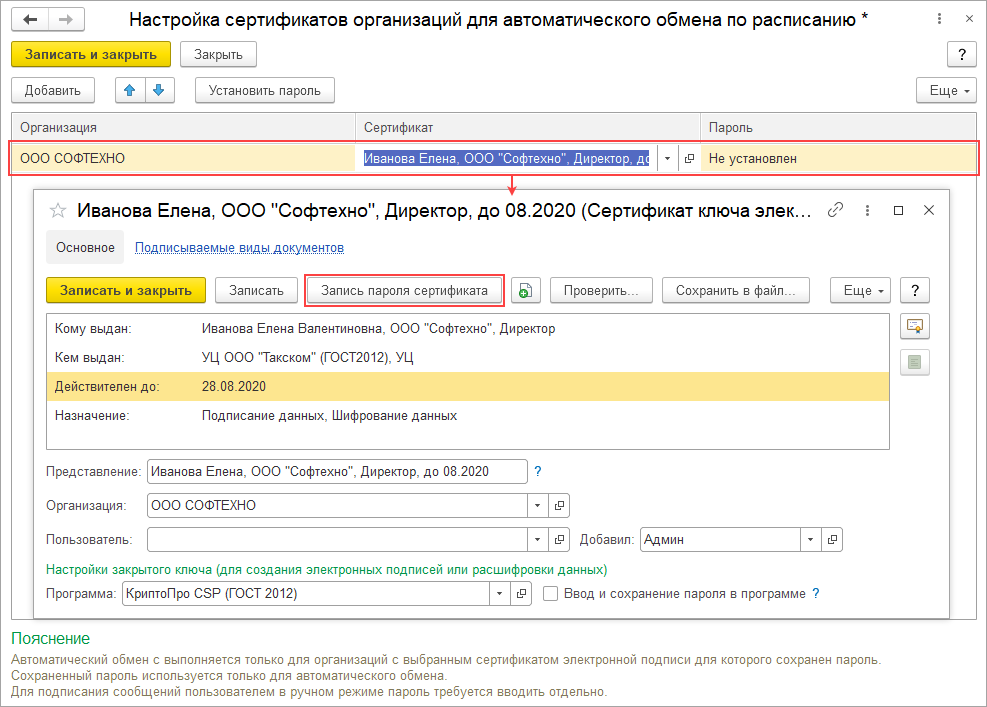Viewport: 987px width, 707px height.
Task: Open the certificate form Еще menu
Action: pos(860,290)
